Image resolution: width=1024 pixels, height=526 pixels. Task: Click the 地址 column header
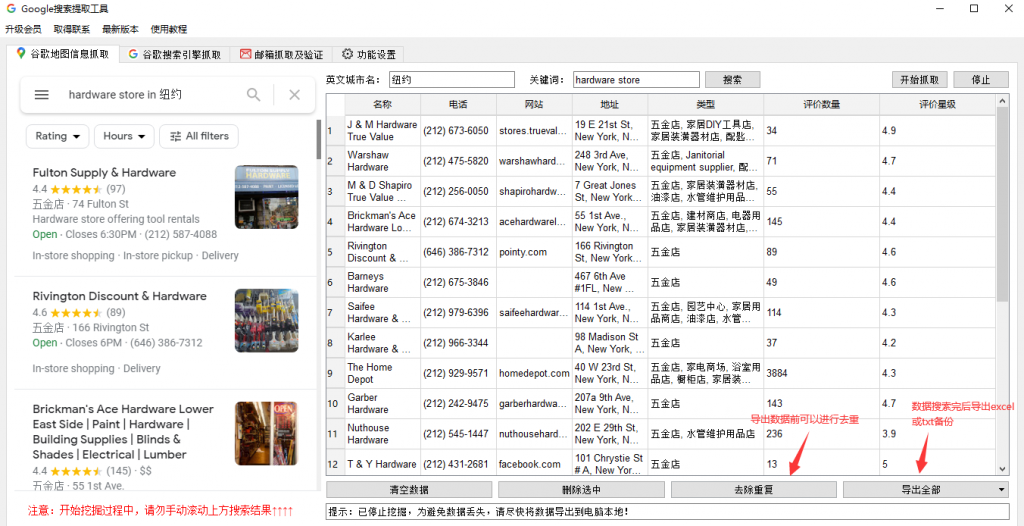click(x=610, y=105)
